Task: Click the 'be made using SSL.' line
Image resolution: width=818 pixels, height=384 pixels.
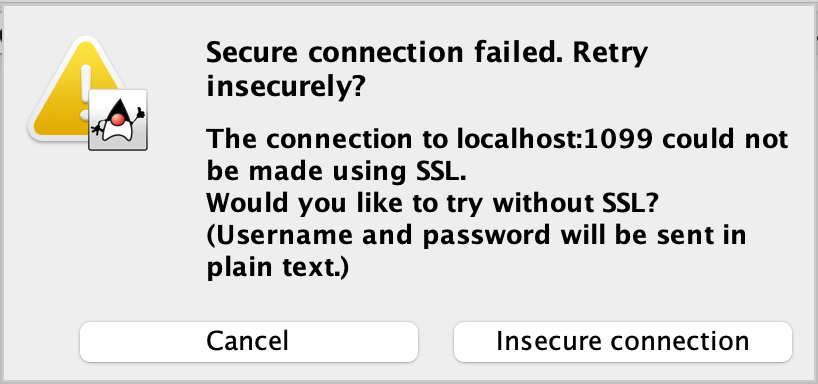Action: pyautogui.click(x=335, y=172)
